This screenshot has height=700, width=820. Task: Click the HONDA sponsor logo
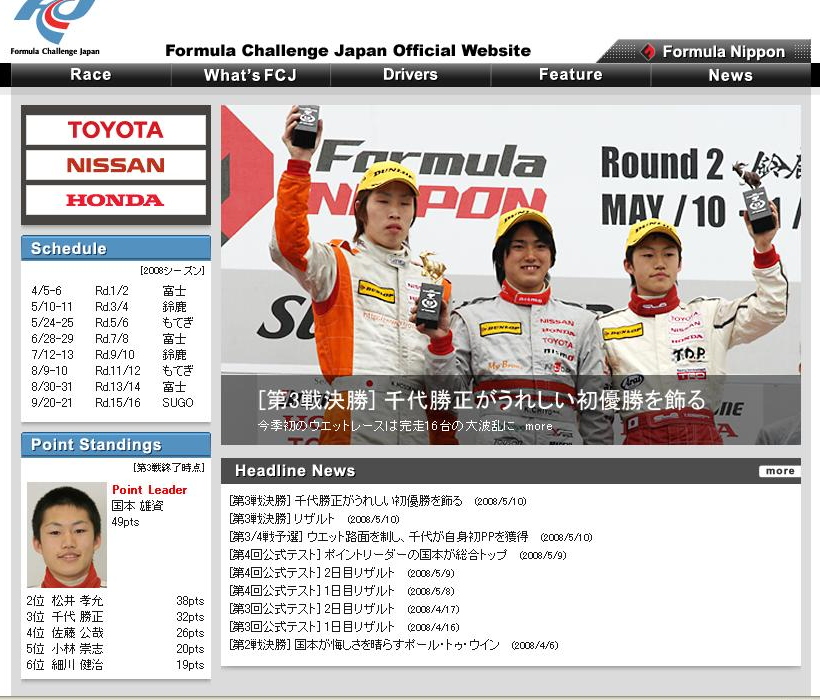point(116,200)
